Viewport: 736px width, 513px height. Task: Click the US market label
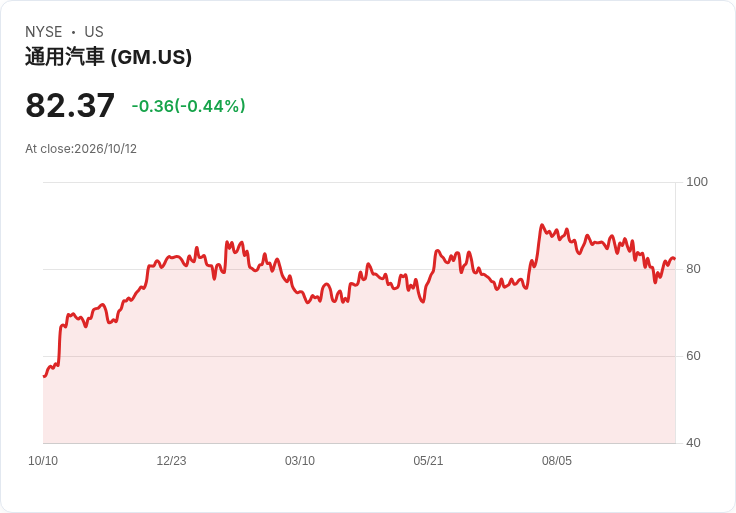coord(94,32)
